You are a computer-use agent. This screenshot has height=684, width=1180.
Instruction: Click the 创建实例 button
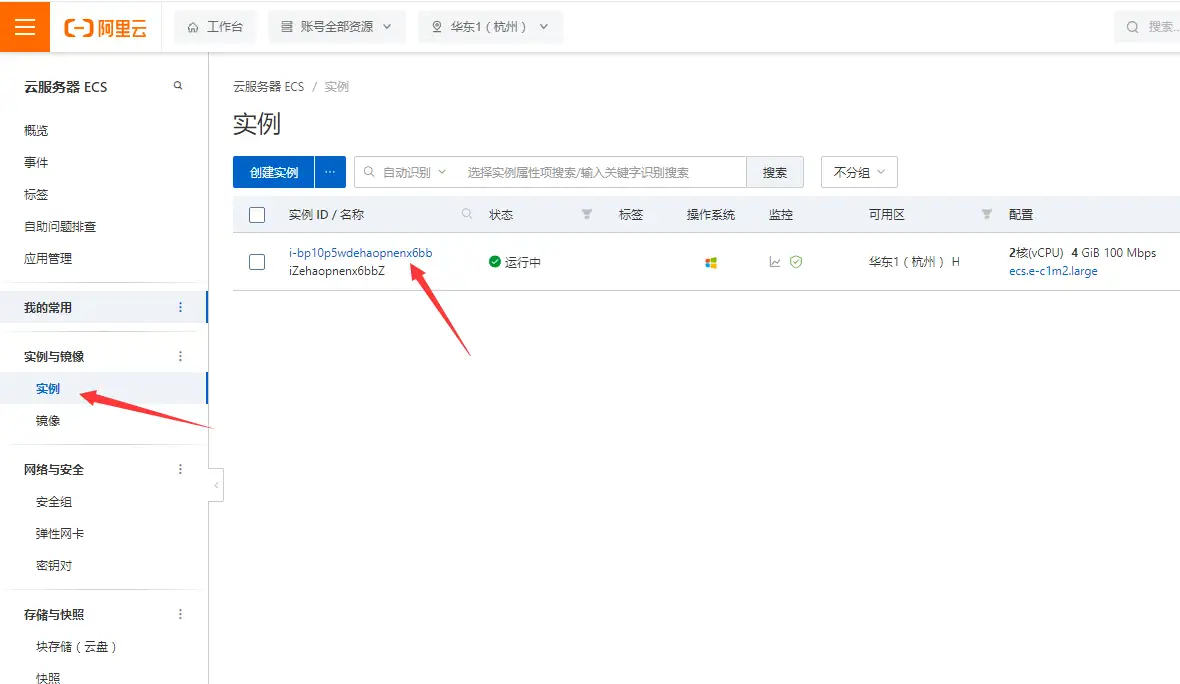(x=274, y=172)
